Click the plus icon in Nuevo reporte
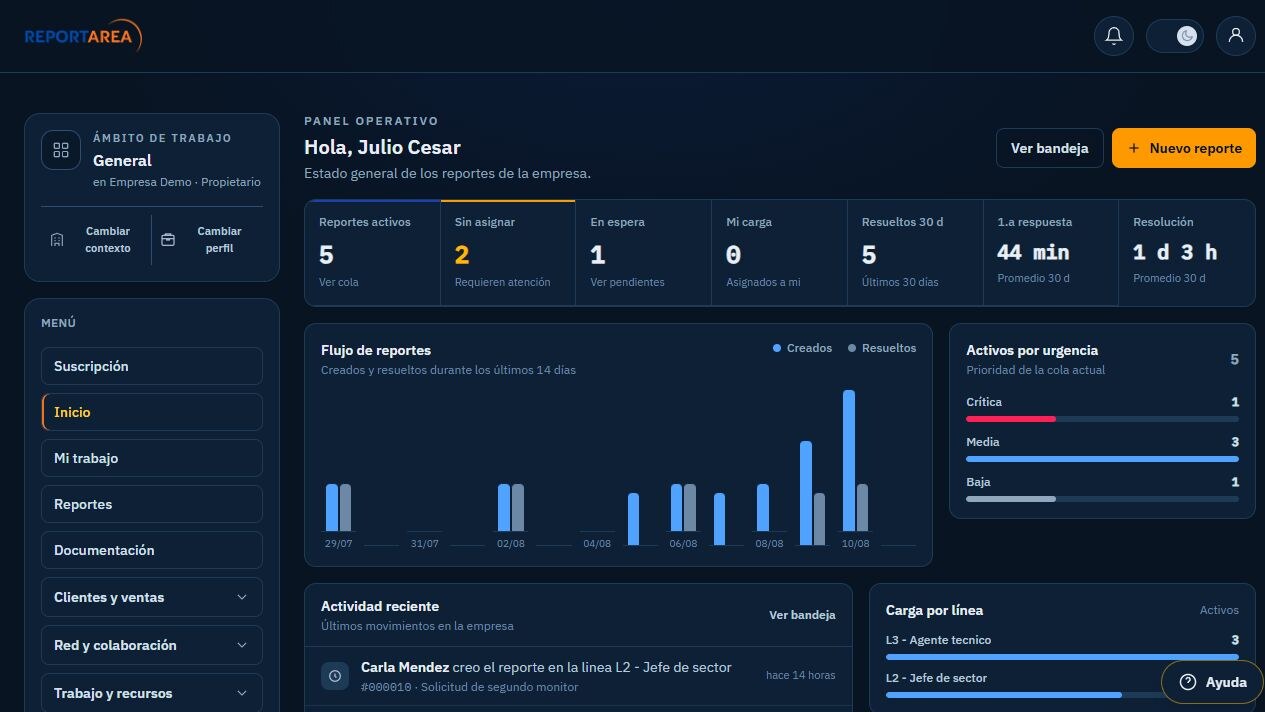1265x712 pixels. click(x=1134, y=148)
